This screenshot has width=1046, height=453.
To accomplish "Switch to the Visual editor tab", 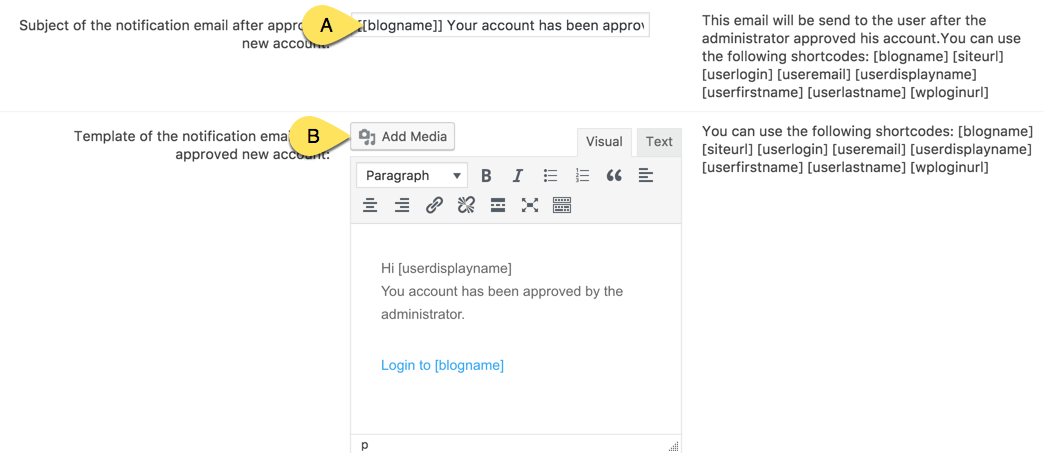I will point(604,142).
